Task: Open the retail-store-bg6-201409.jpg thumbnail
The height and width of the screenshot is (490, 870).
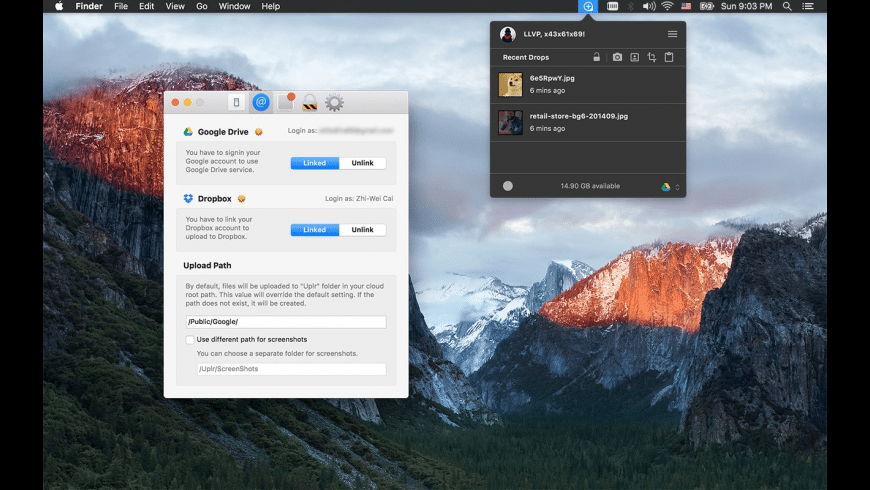Action: pyautogui.click(x=510, y=122)
